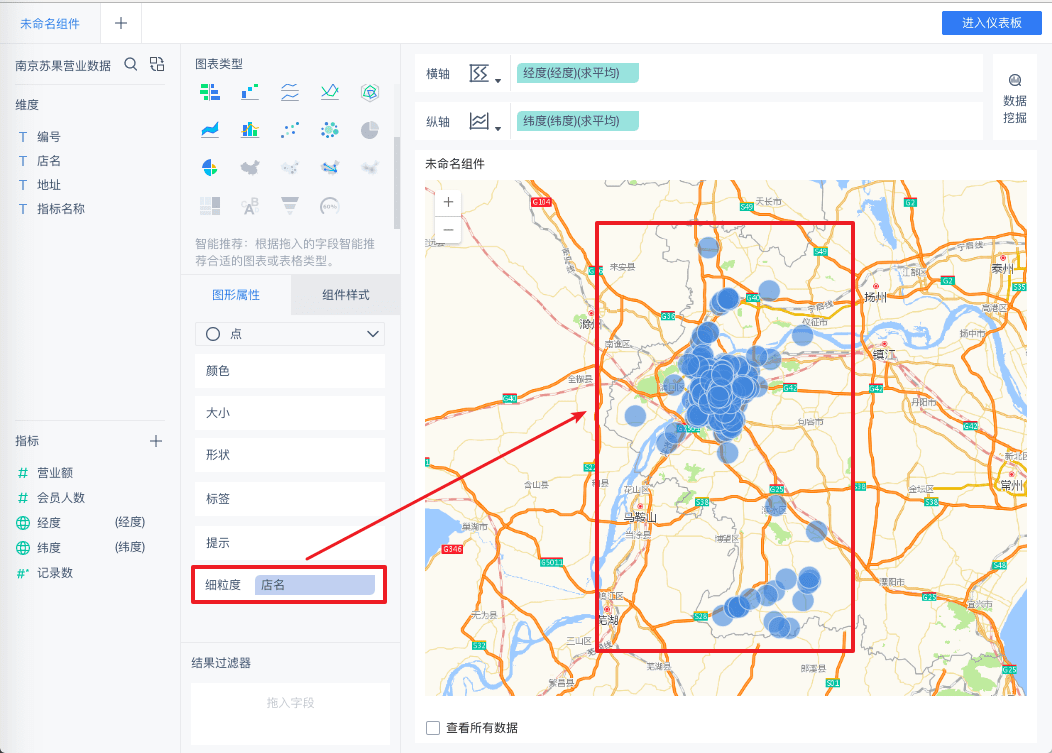Add a new indicator with the plus icon
The width and height of the screenshot is (1052, 753).
point(156,441)
